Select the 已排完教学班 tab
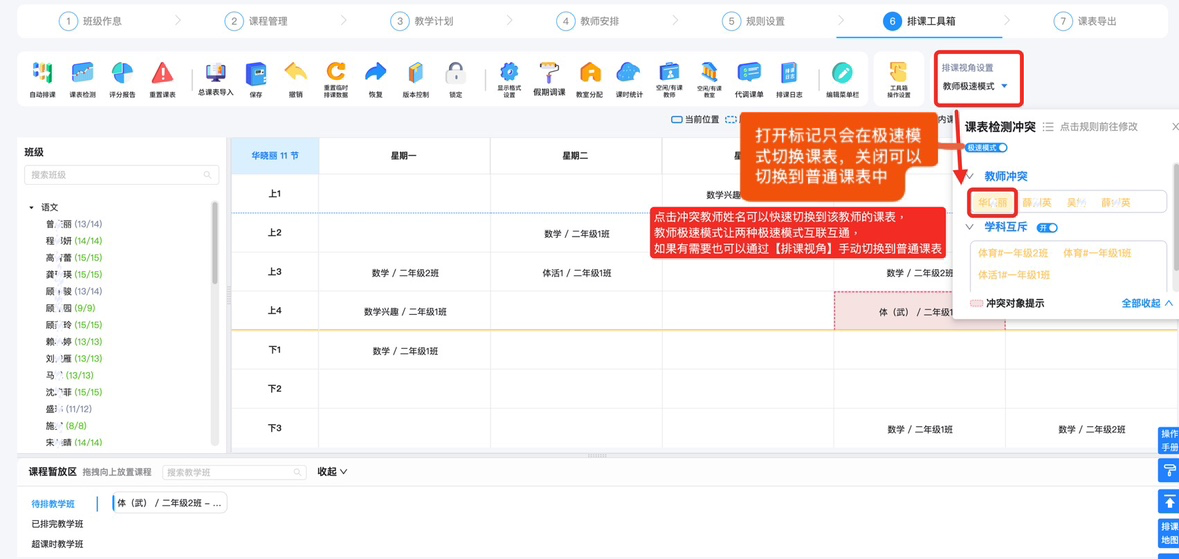The width and height of the screenshot is (1179, 559). click(57, 524)
